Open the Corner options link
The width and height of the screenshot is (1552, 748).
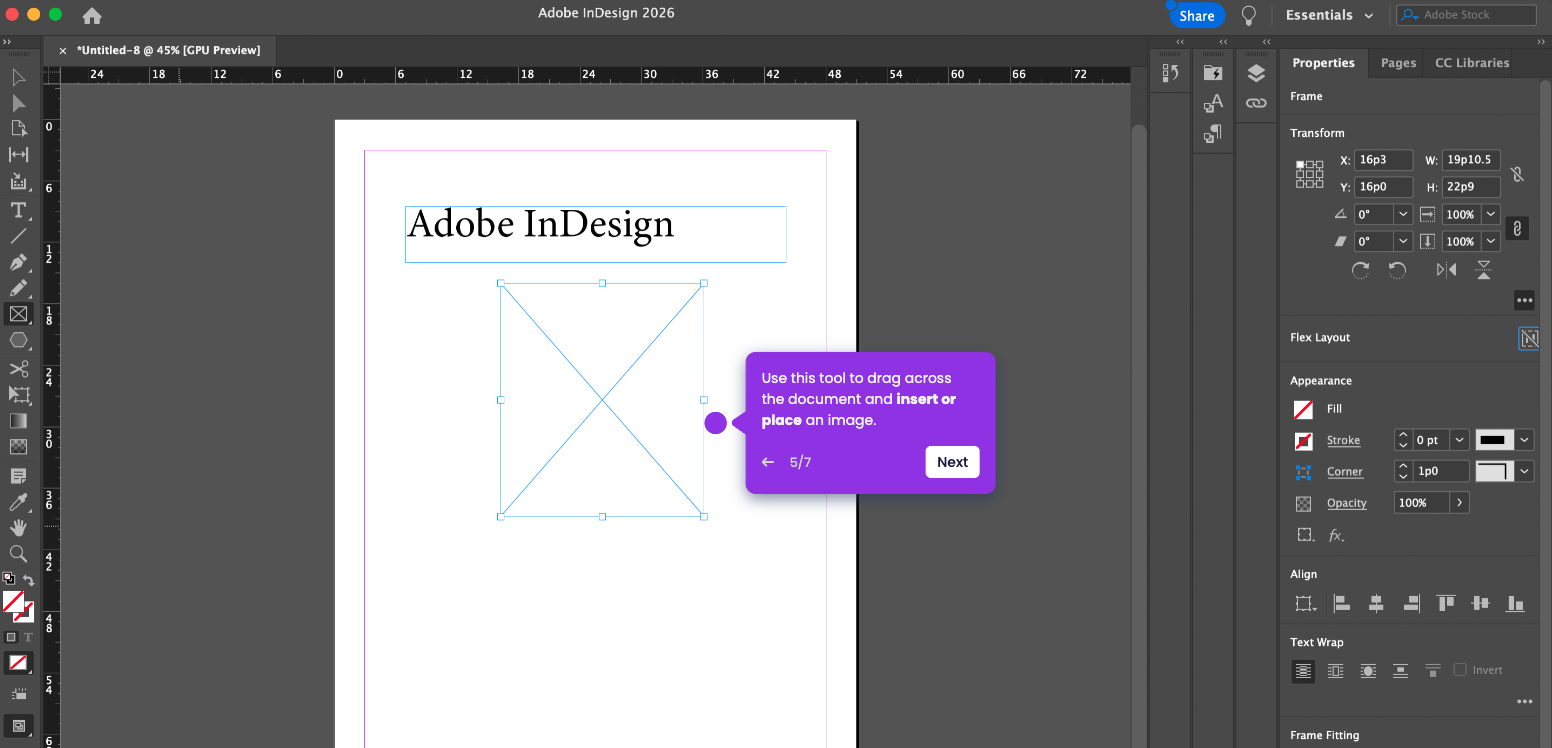point(1345,472)
